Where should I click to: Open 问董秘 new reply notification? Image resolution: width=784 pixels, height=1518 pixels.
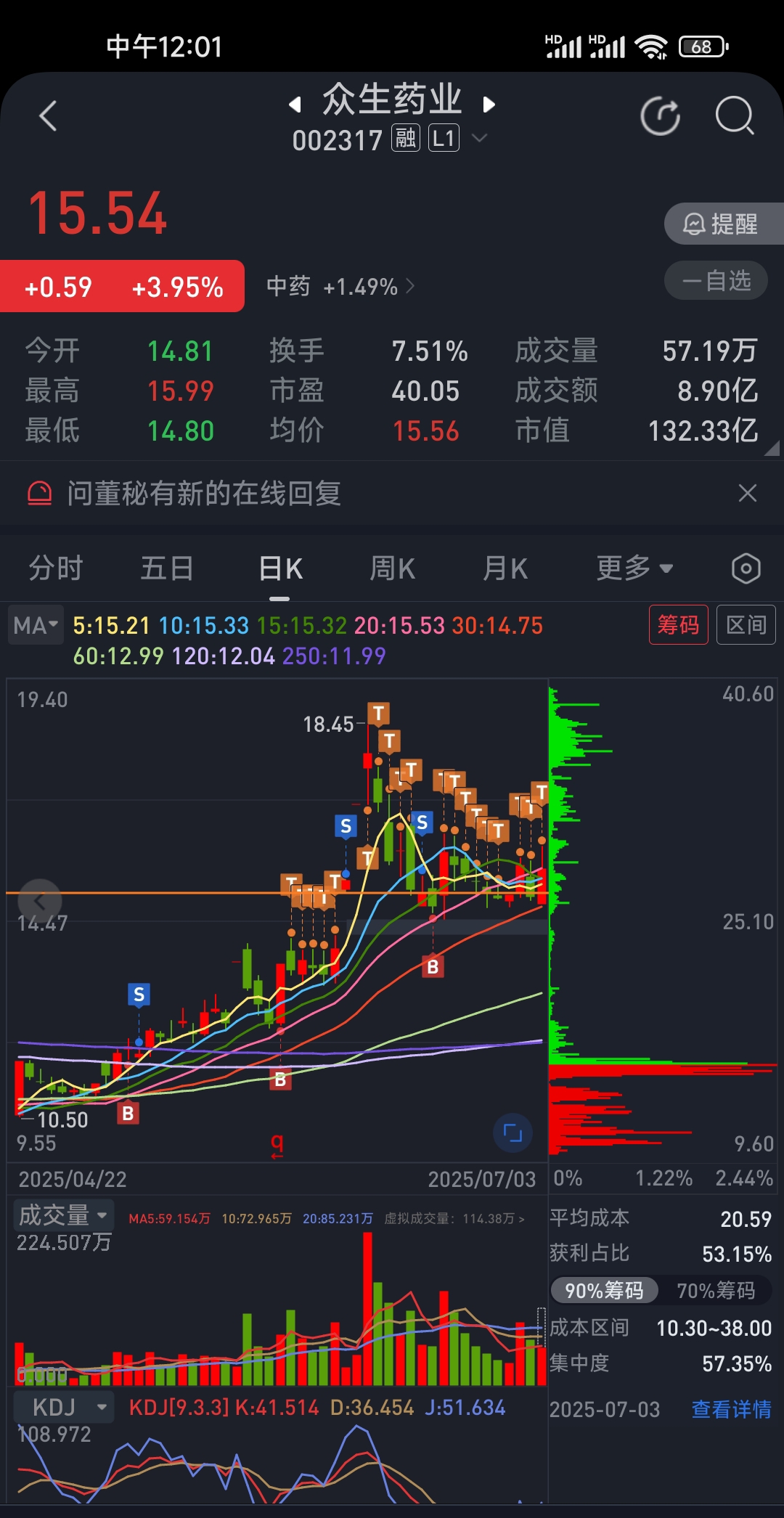[x=204, y=494]
